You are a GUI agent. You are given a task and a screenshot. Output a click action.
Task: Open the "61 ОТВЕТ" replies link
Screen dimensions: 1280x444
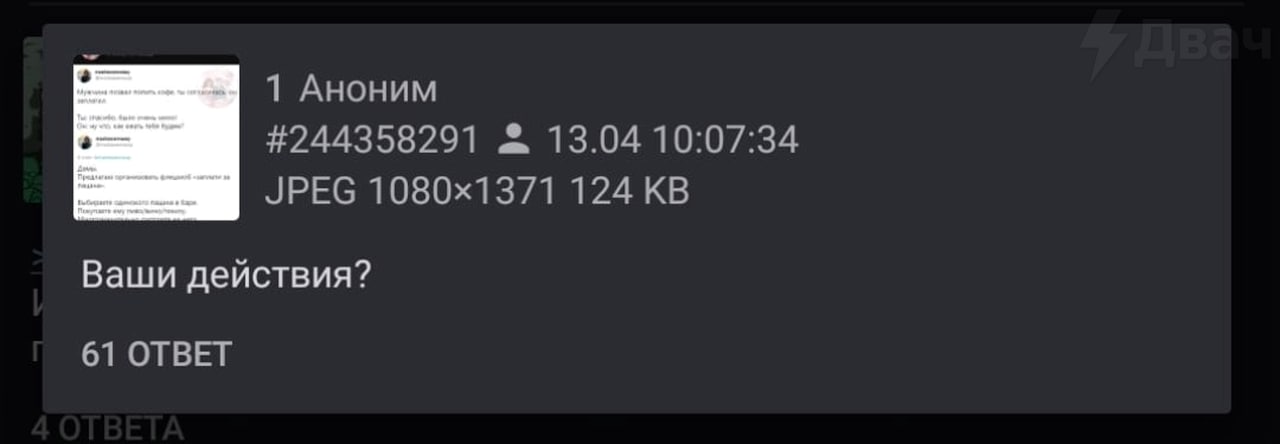tap(156, 353)
